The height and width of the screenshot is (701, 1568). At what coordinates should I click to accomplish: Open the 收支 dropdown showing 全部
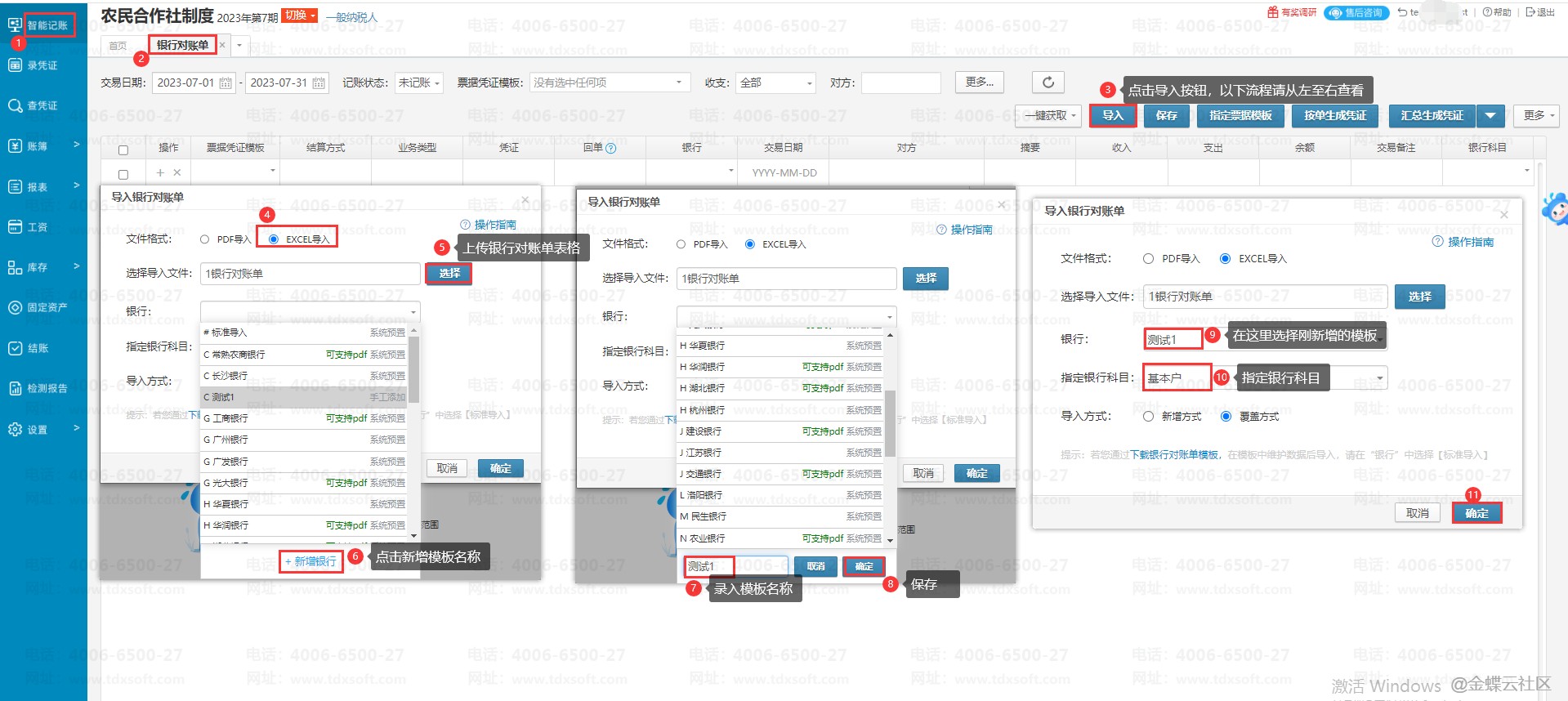[775, 83]
